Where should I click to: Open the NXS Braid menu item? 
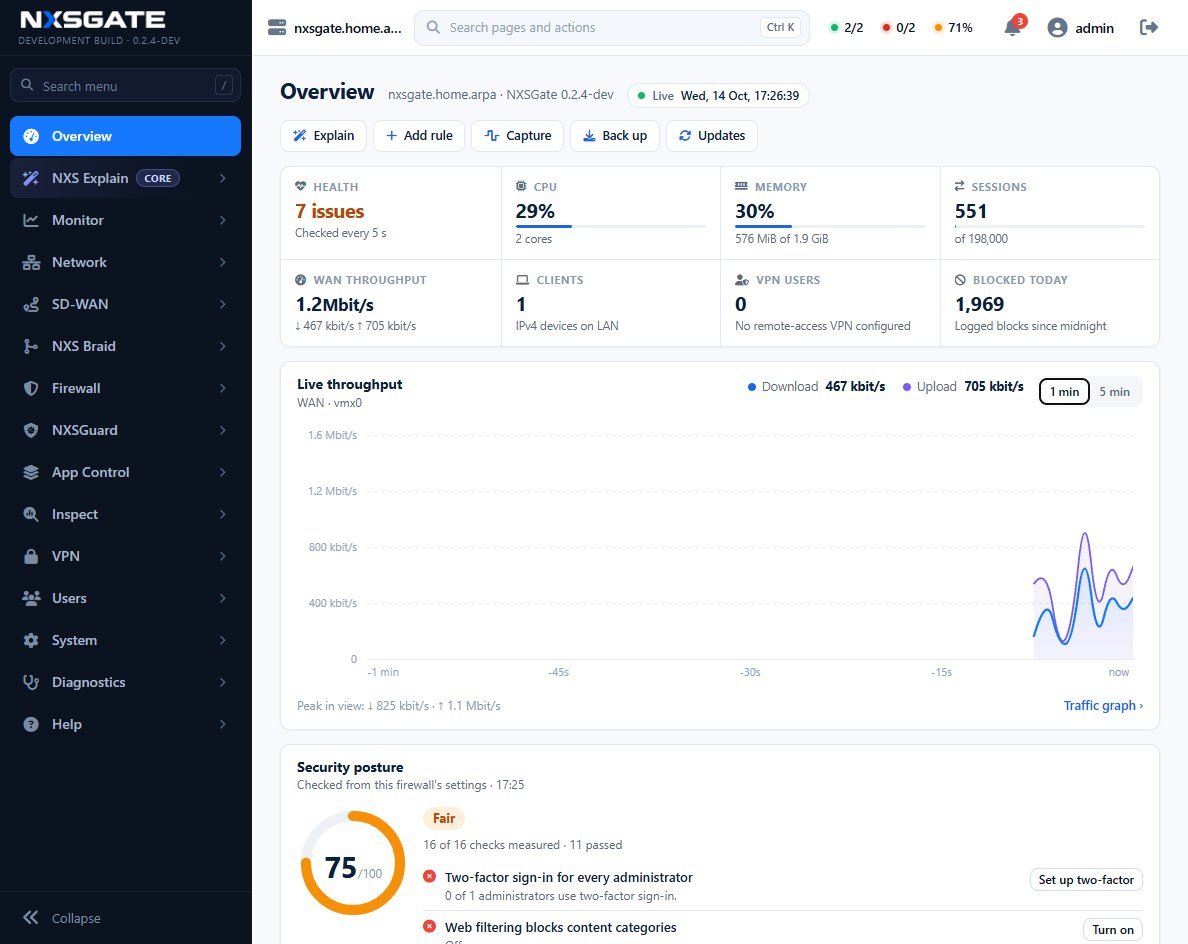point(125,346)
